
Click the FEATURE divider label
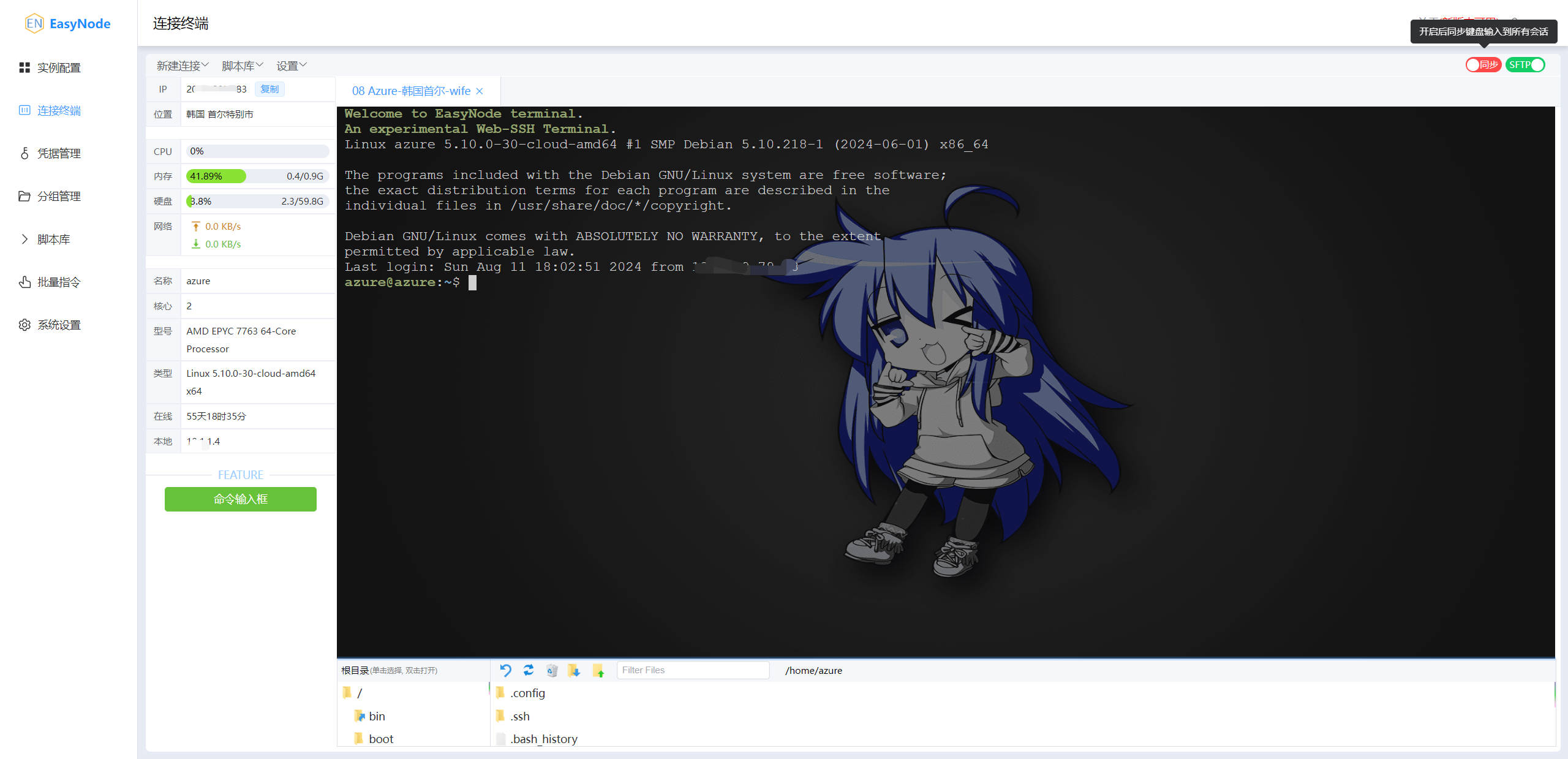coord(241,475)
